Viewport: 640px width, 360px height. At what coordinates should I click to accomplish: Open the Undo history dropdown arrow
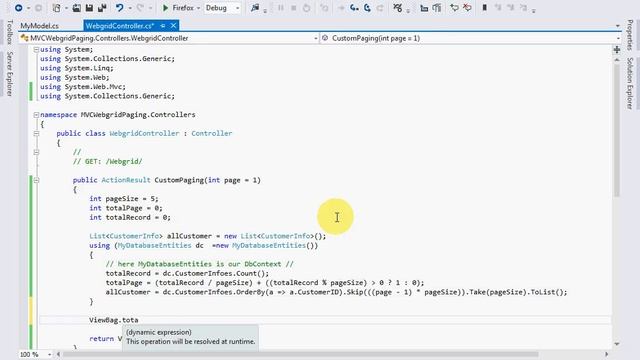130,8
